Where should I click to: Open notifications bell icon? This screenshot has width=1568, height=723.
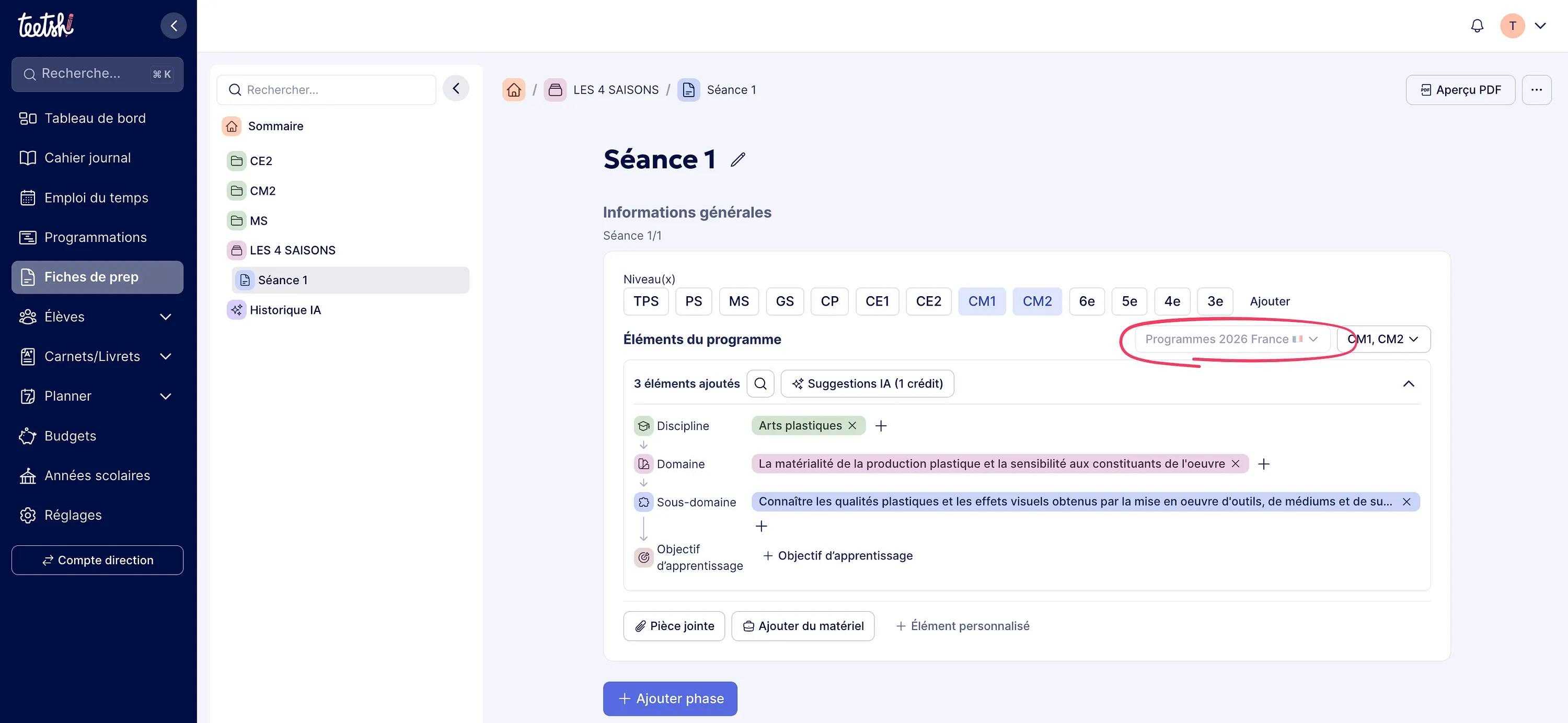(1477, 26)
